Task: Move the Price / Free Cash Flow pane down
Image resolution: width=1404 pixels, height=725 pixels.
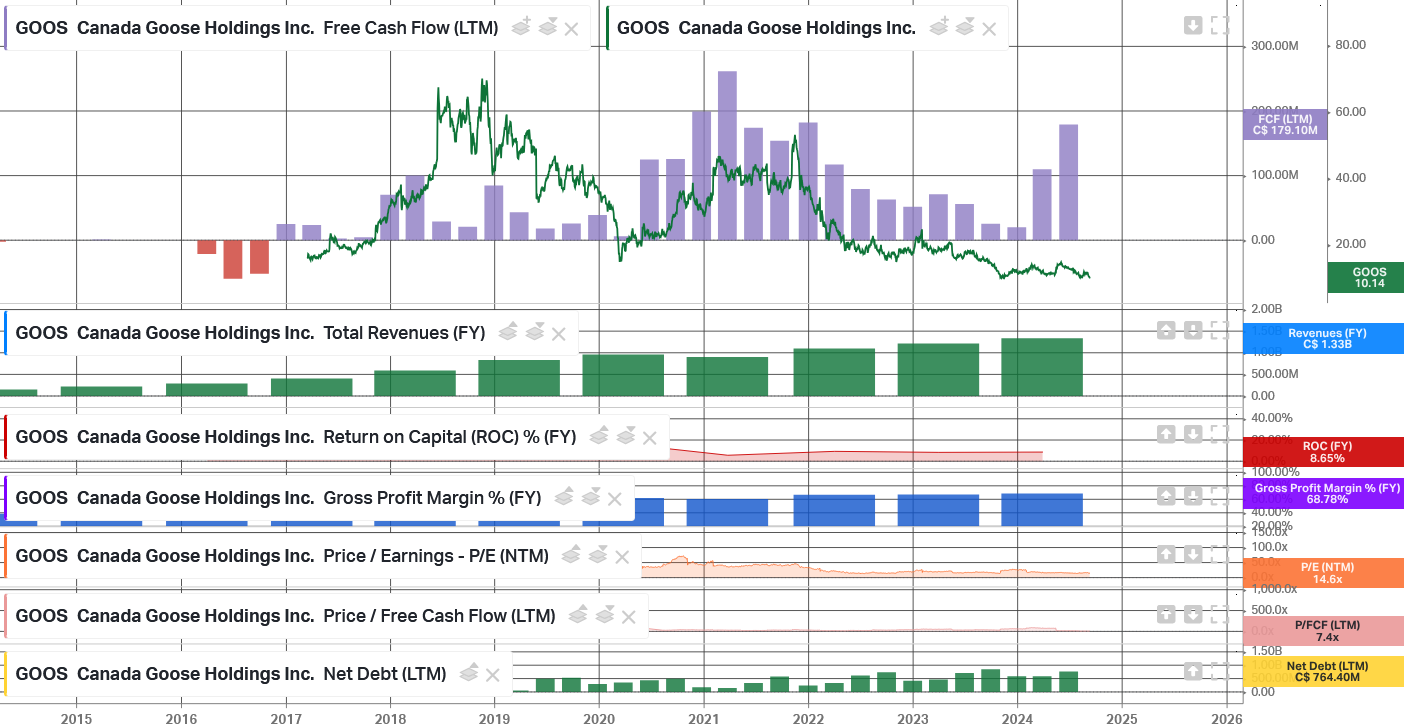Action: 1193,613
